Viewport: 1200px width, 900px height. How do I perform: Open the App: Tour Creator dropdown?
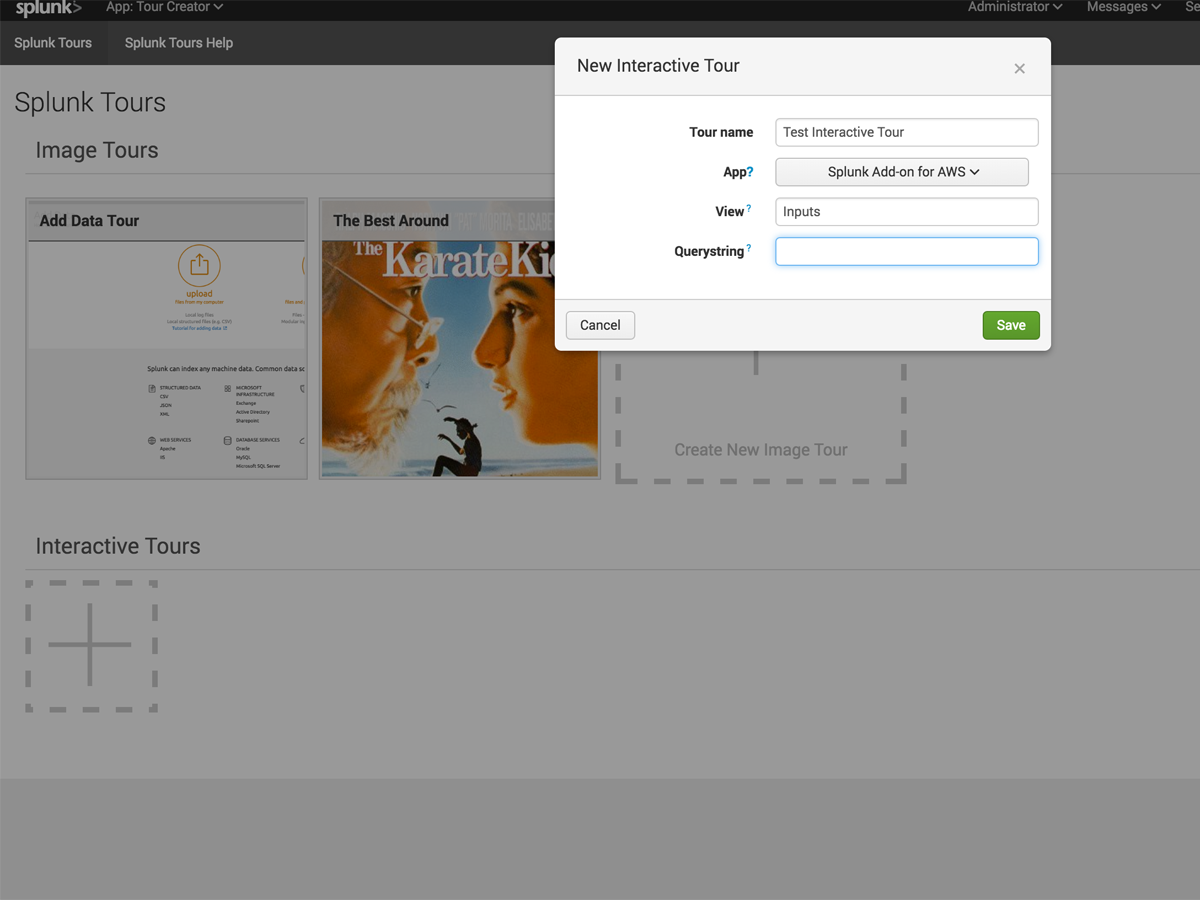pyautogui.click(x=164, y=7)
